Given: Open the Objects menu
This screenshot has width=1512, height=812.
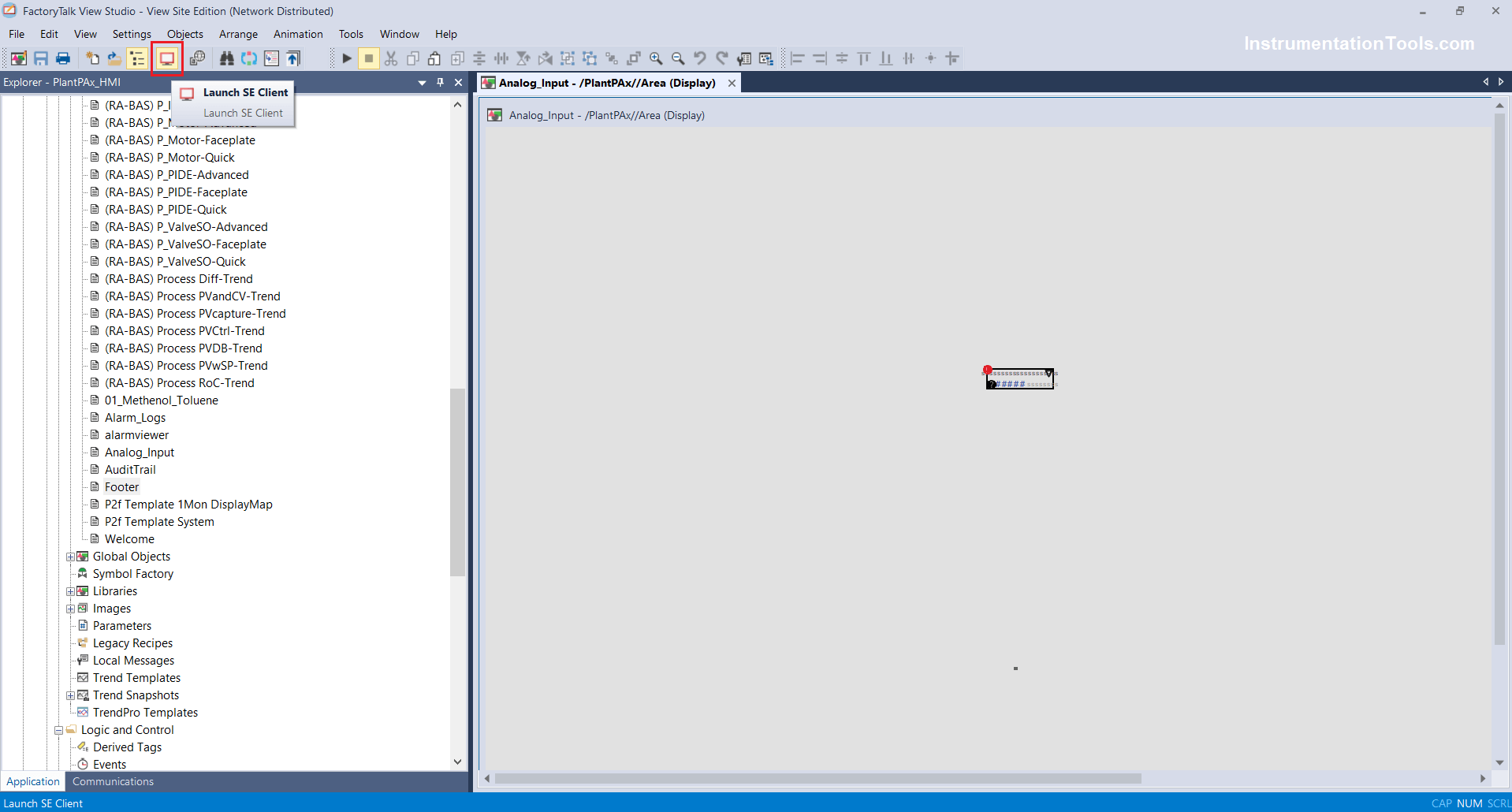Looking at the screenshot, I should [185, 34].
